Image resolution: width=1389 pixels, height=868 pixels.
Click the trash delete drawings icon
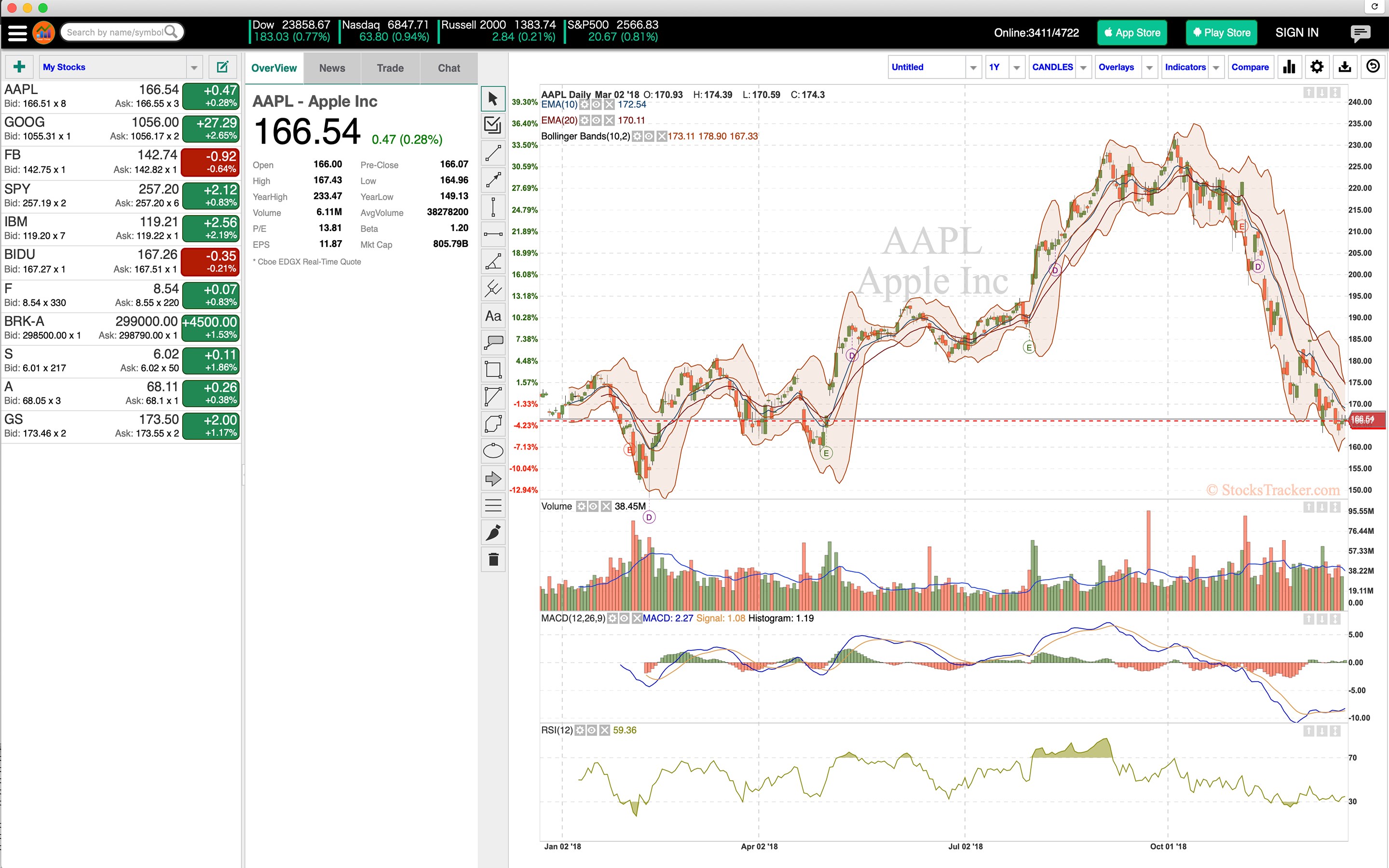(493, 559)
